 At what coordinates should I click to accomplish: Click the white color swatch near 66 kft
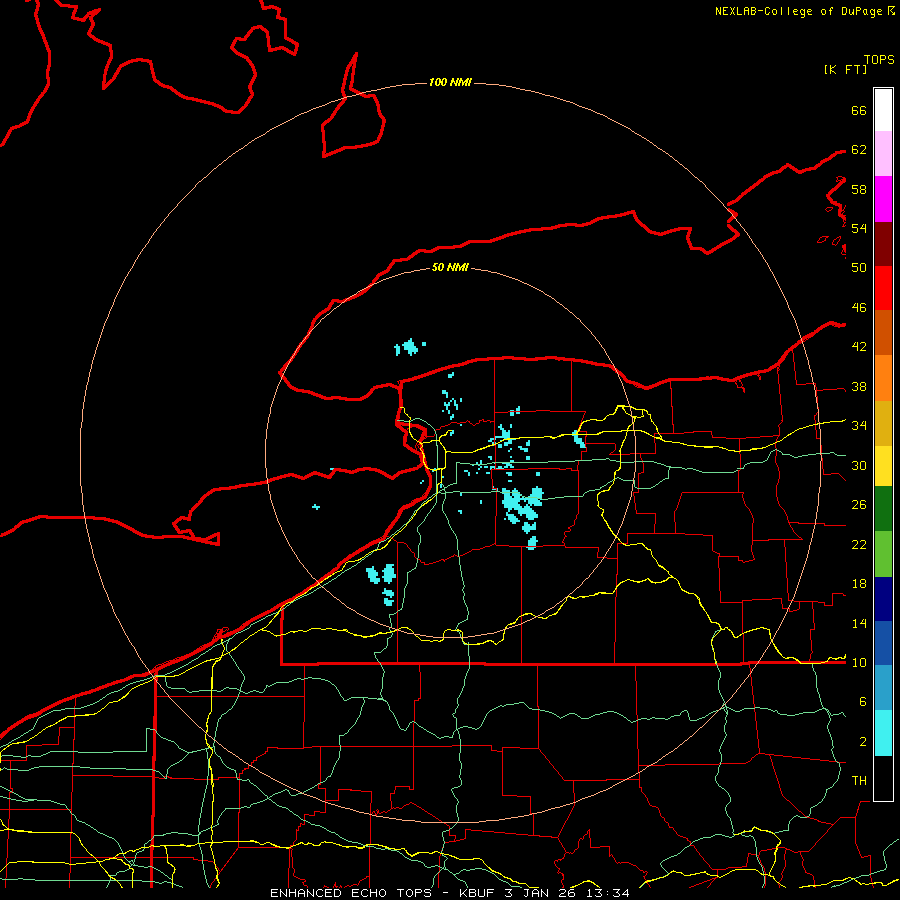883,110
